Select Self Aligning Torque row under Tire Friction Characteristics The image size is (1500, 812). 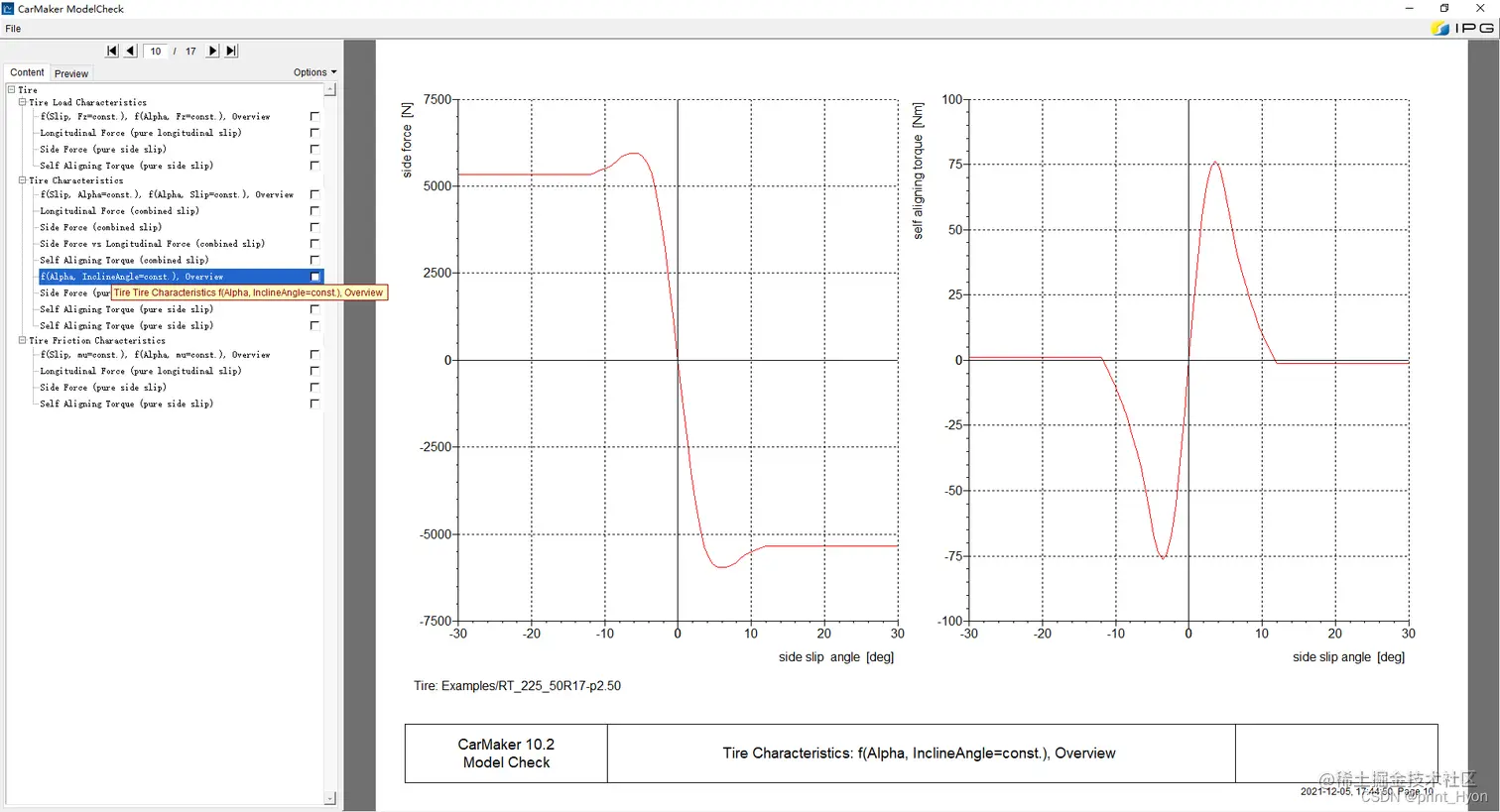pyautogui.click(x=126, y=404)
